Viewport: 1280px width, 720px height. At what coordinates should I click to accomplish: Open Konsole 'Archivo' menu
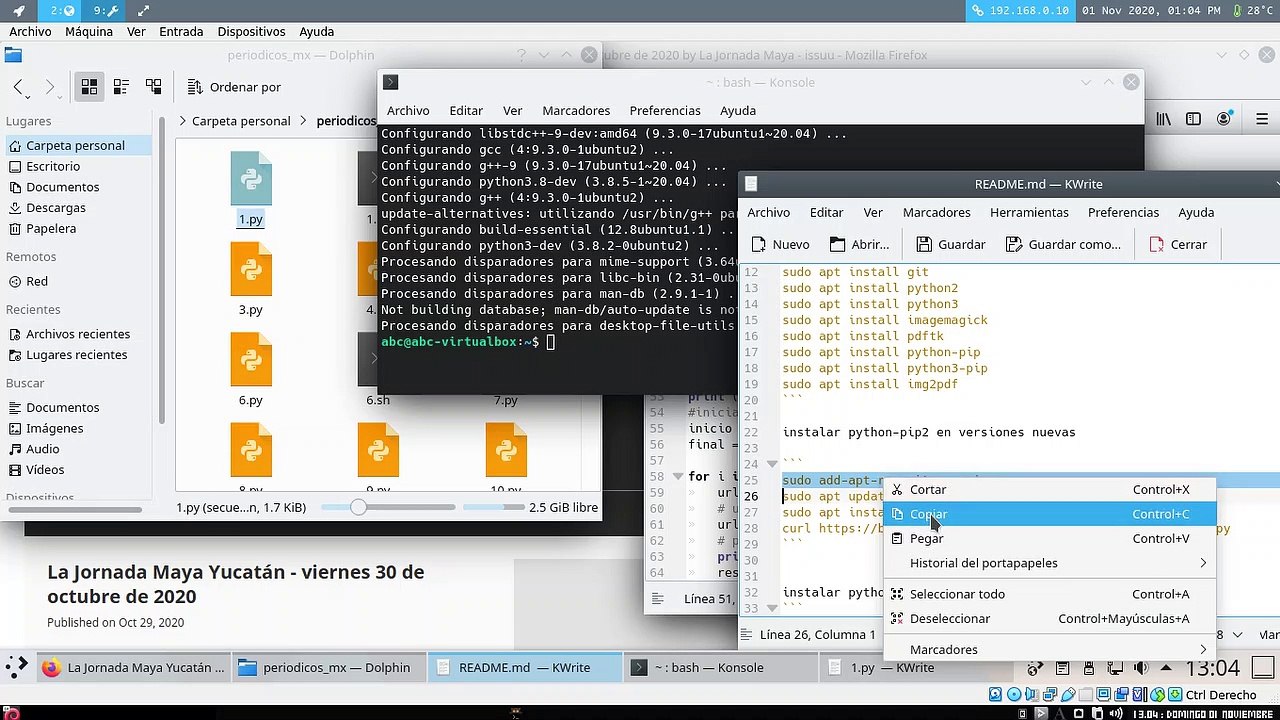point(408,110)
